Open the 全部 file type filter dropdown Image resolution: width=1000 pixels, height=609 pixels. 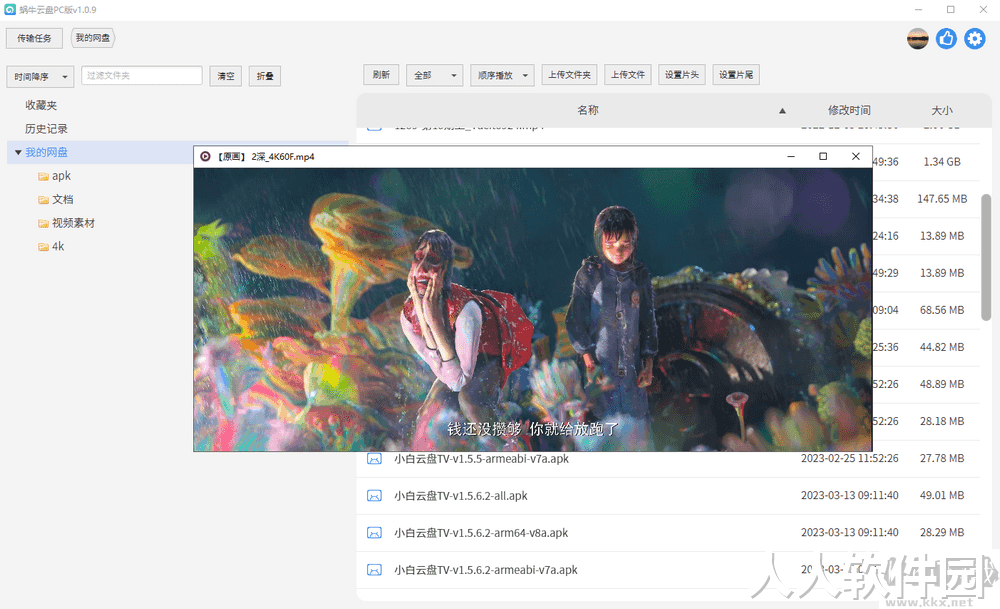434,75
